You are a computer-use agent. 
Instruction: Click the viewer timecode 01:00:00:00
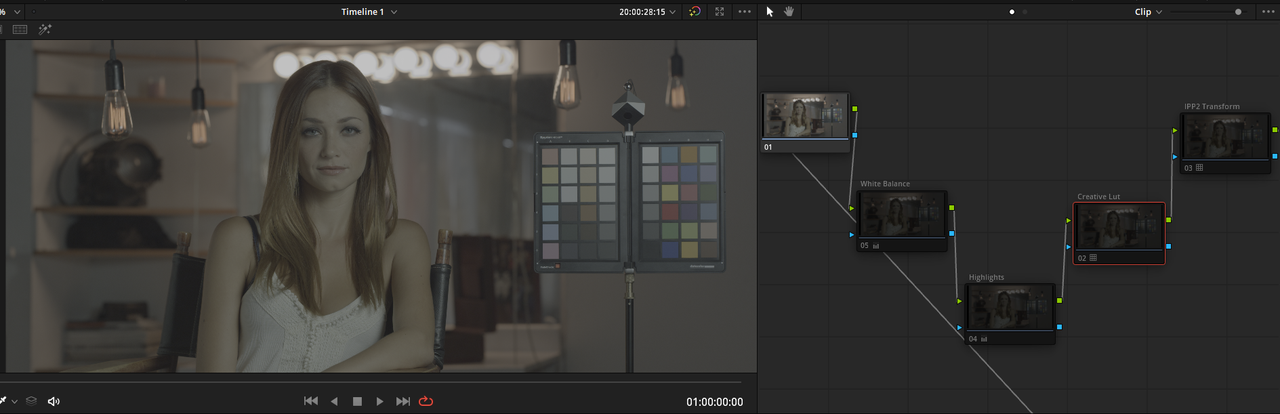714,402
